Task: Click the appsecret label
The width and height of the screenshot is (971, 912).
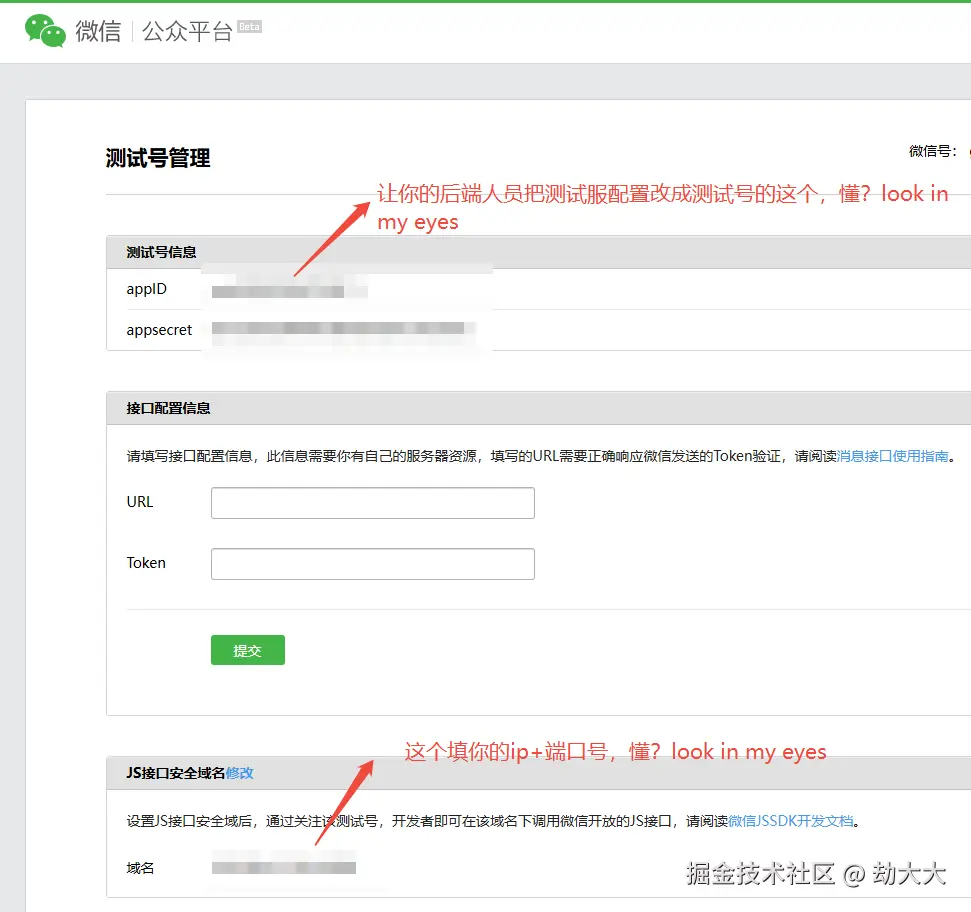Action: click(x=159, y=330)
